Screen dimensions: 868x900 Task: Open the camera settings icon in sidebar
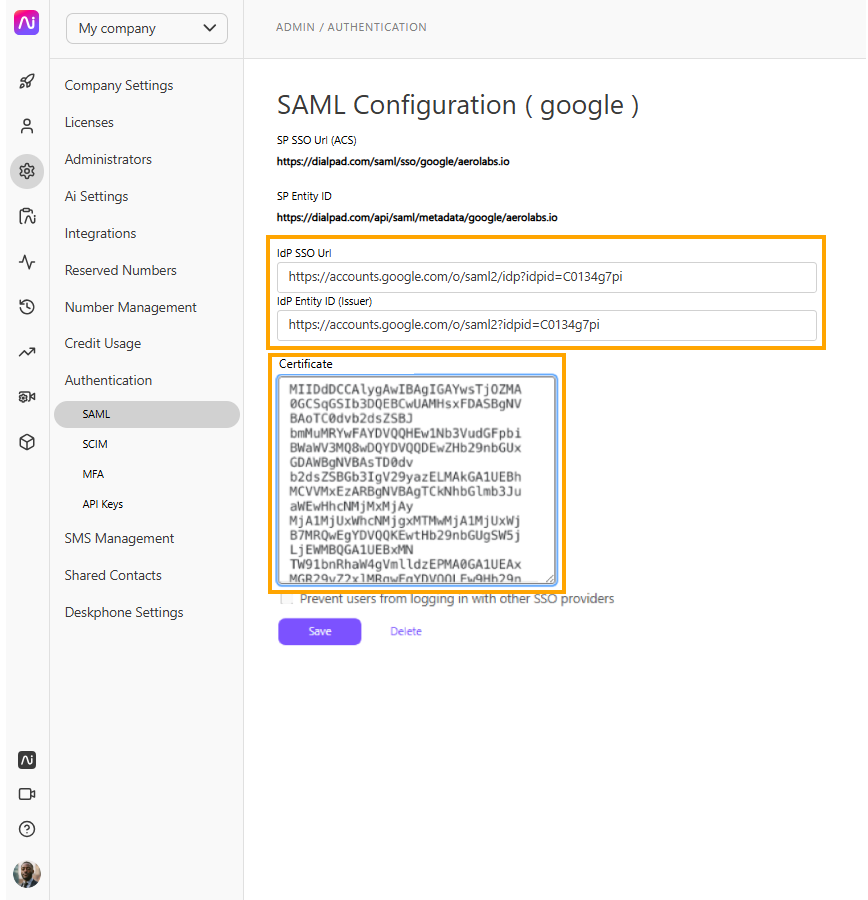coord(27,397)
